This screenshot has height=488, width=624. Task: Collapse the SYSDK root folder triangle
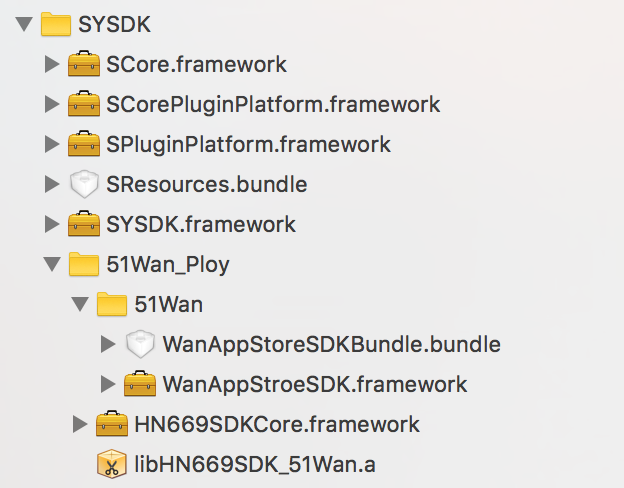coord(24,24)
